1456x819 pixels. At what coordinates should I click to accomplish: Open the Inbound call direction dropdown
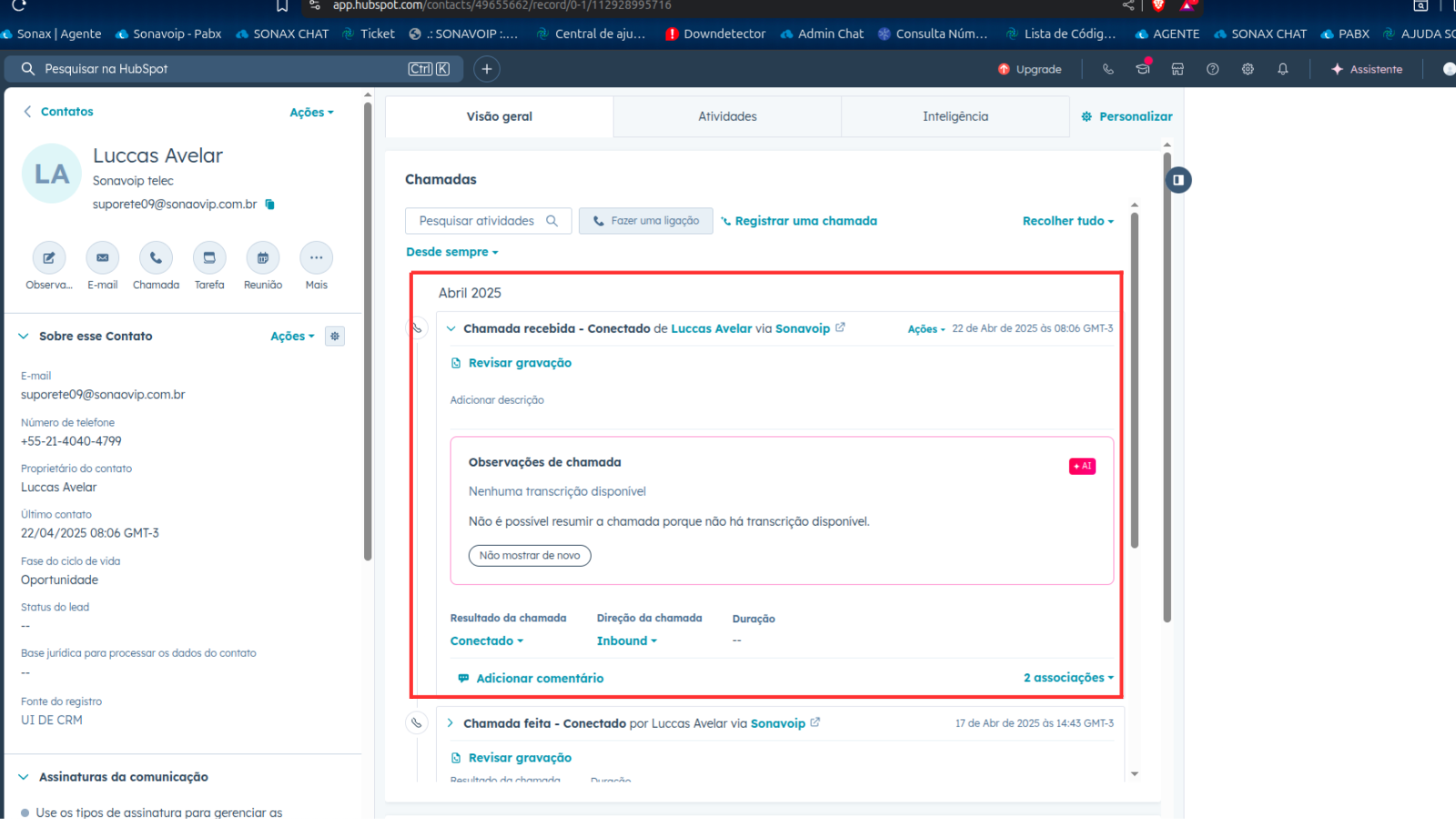point(626,642)
